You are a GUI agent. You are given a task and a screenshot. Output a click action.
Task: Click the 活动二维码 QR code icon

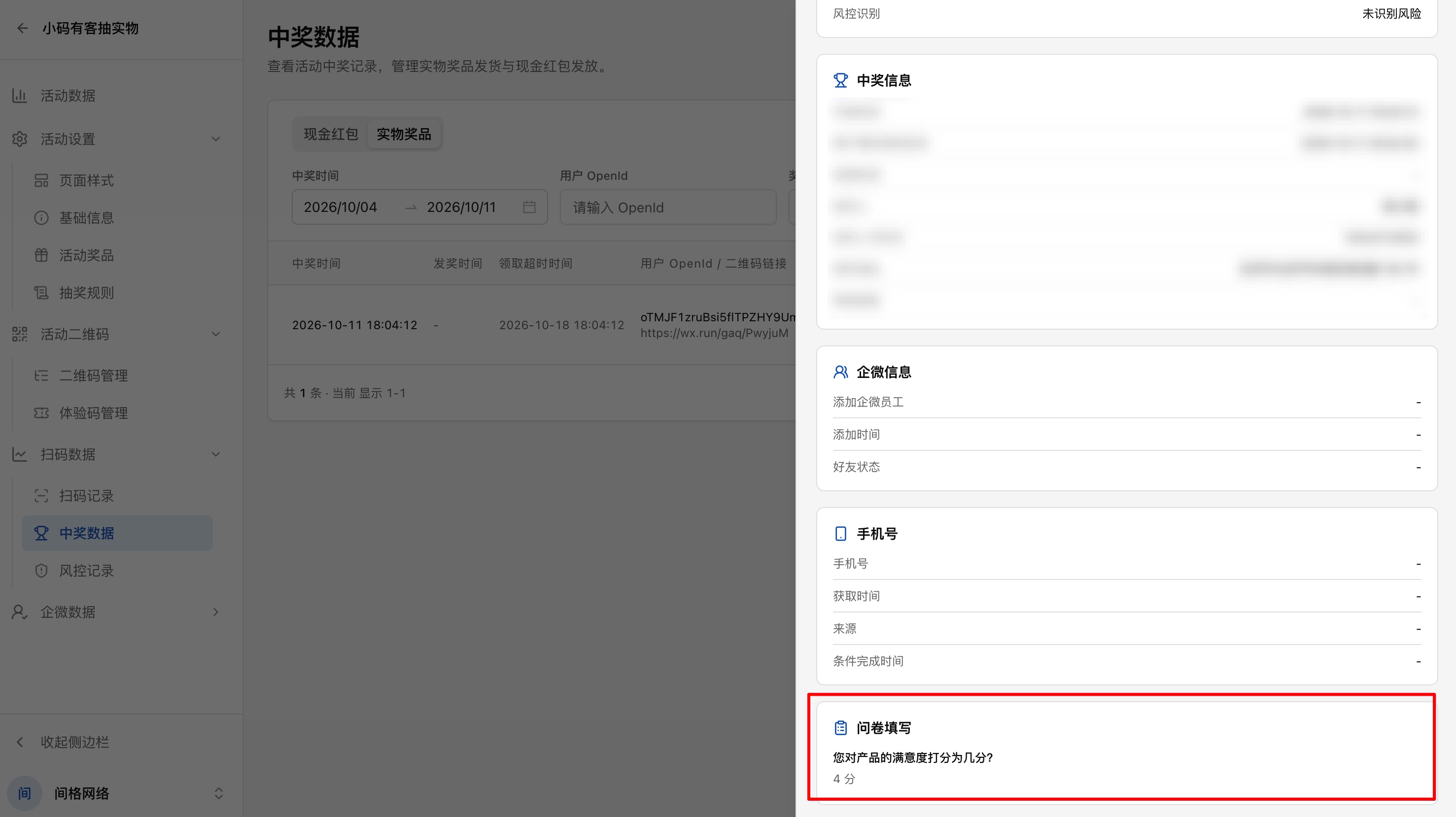pos(20,334)
